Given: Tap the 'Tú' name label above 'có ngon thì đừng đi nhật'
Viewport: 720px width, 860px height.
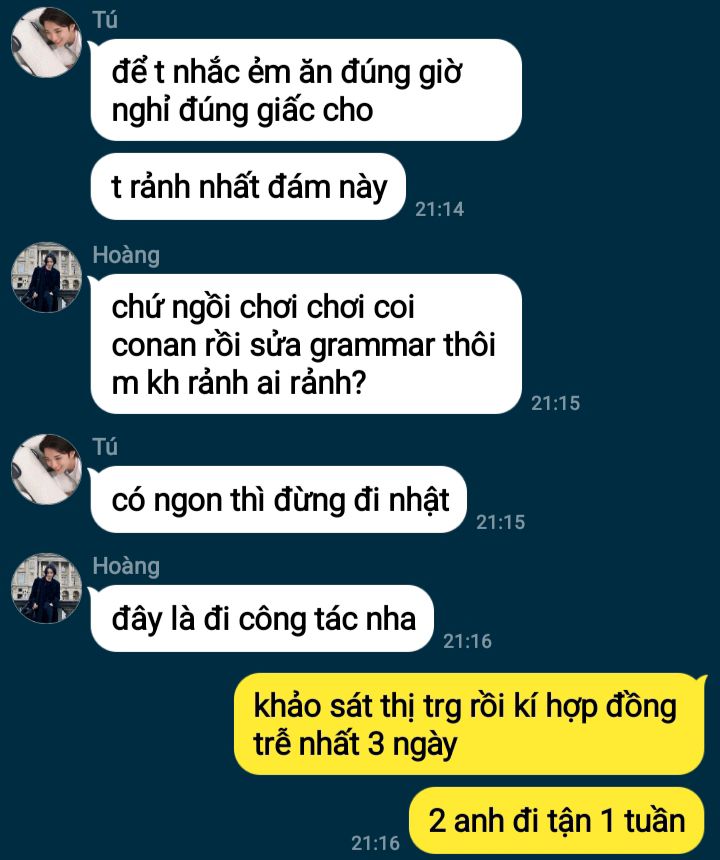Looking at the screenshot, I should [x=105, y=447].
